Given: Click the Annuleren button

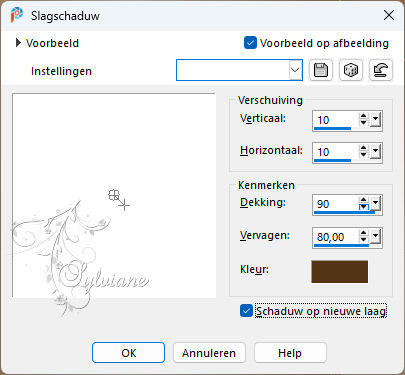Looking at the screenshot, I should (x=209, y=353).
